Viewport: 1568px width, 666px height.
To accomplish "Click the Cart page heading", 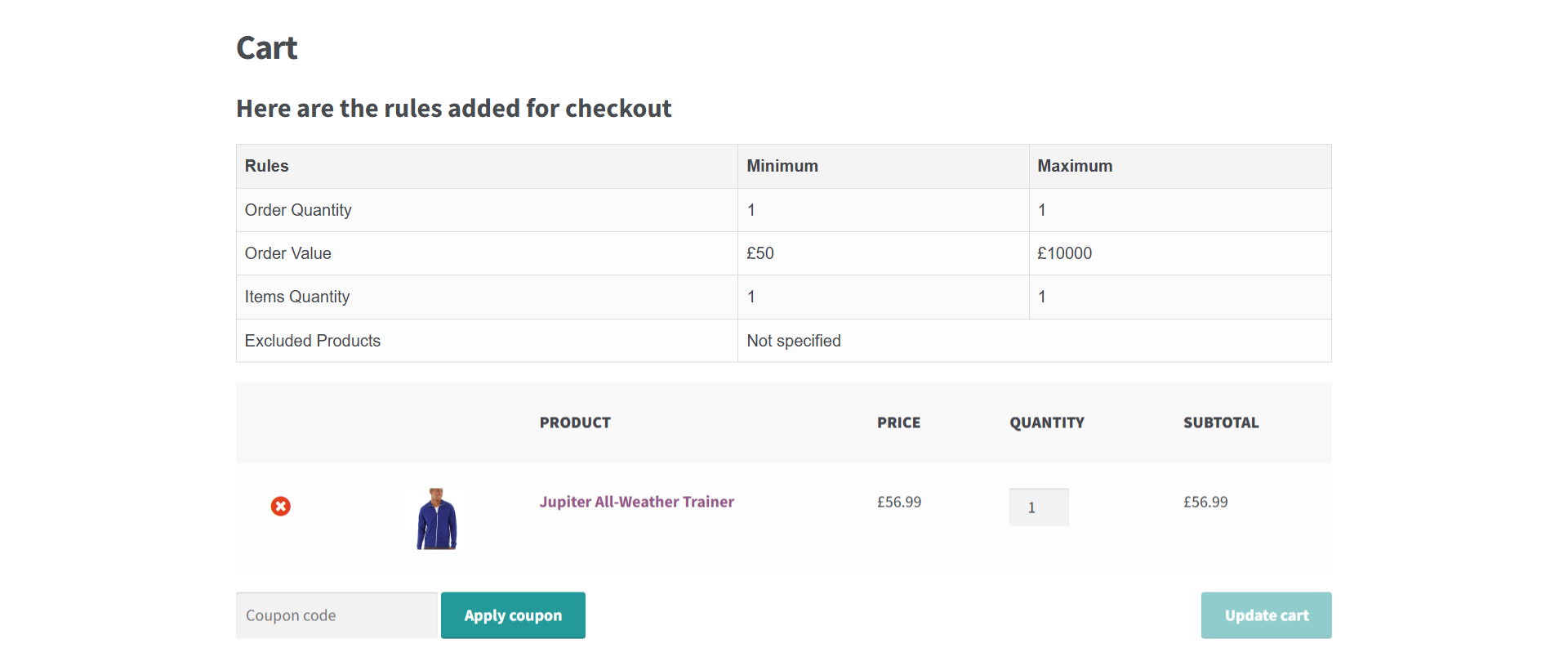I will pos(267,48).
